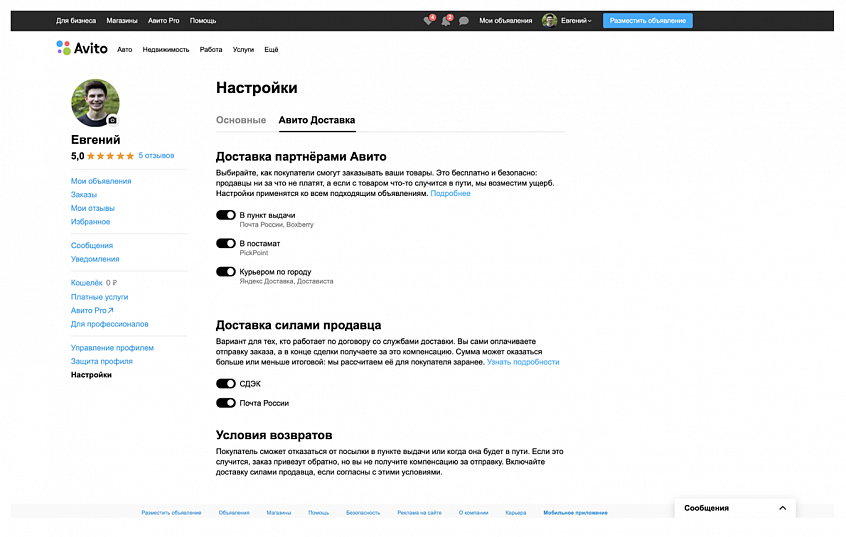The image size is (846, 537).
Task: Click the «Условия возвратов» heading
Action: tap(274, 435)
